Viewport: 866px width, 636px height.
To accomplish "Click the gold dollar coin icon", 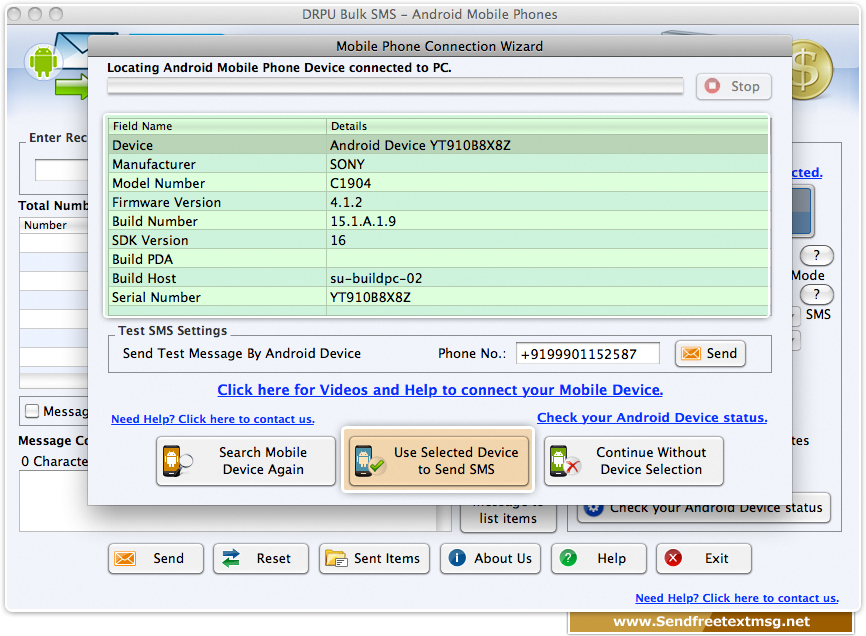I will point(812,70).
